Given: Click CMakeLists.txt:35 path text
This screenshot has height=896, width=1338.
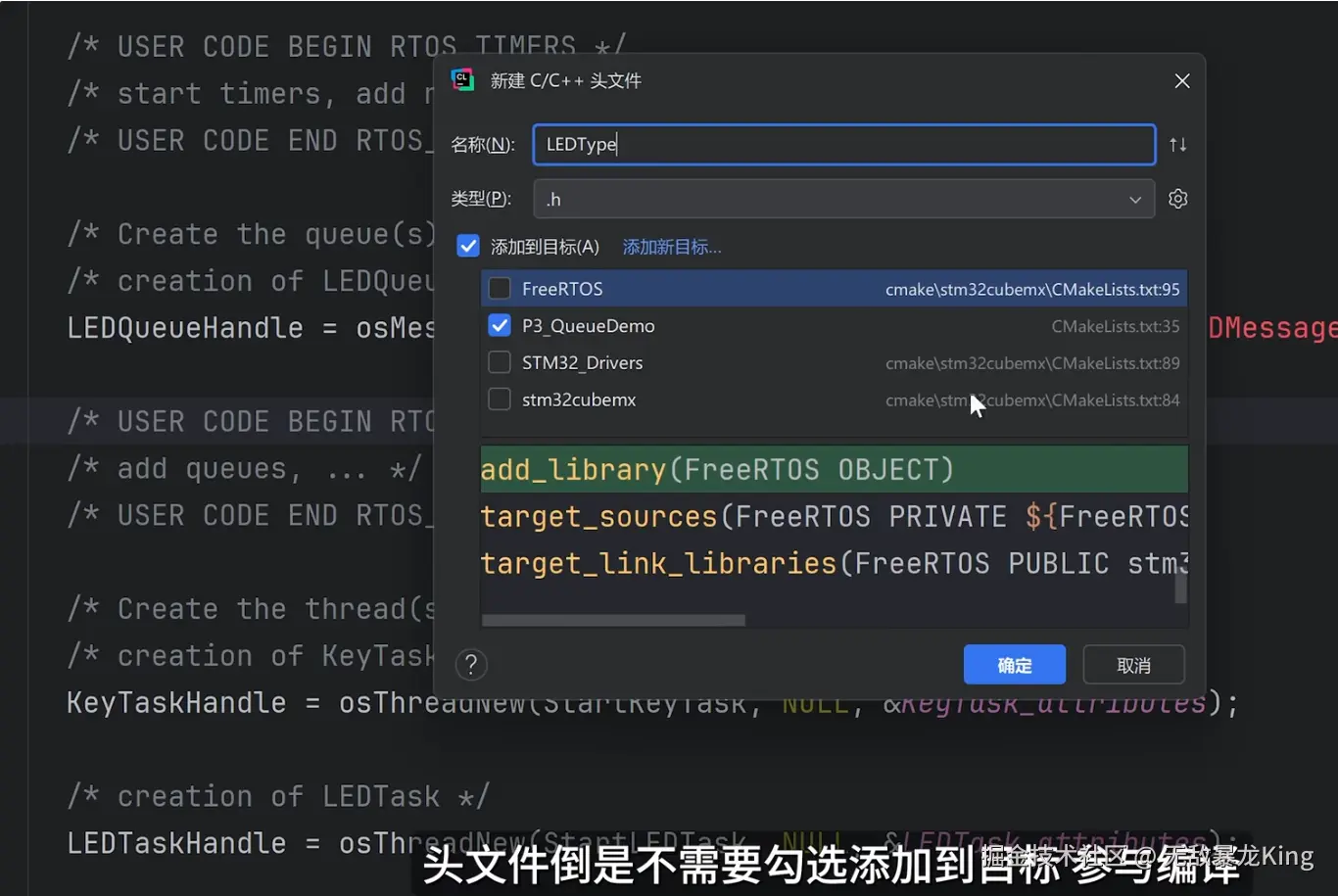Looking at the screenshot, I should (x=1116, y=326).
